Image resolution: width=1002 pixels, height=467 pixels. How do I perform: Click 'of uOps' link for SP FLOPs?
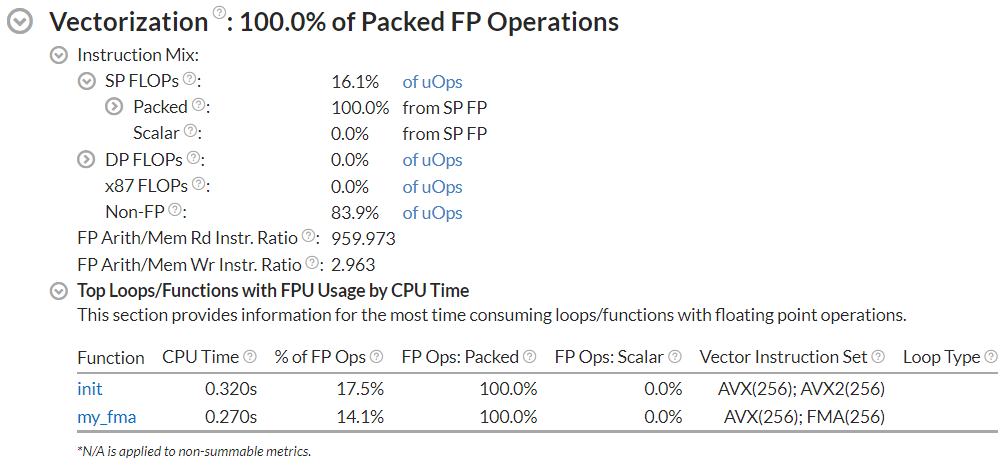pyautogui.click(x=432, y=82)
